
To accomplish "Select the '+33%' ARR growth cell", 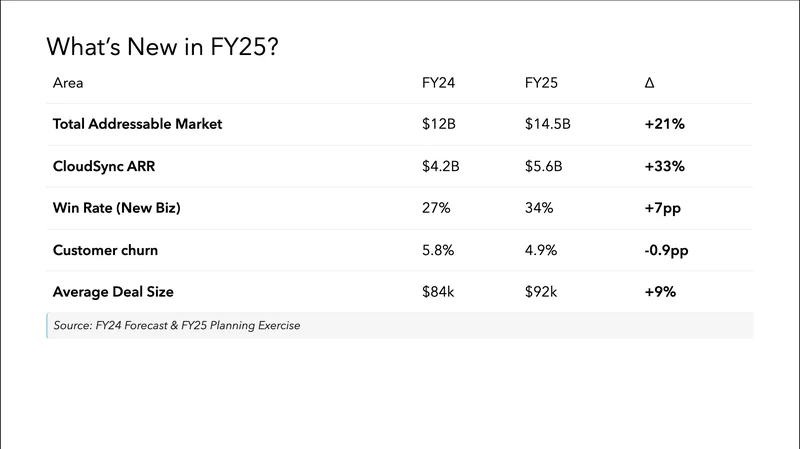I will click(x=665, y=166).
